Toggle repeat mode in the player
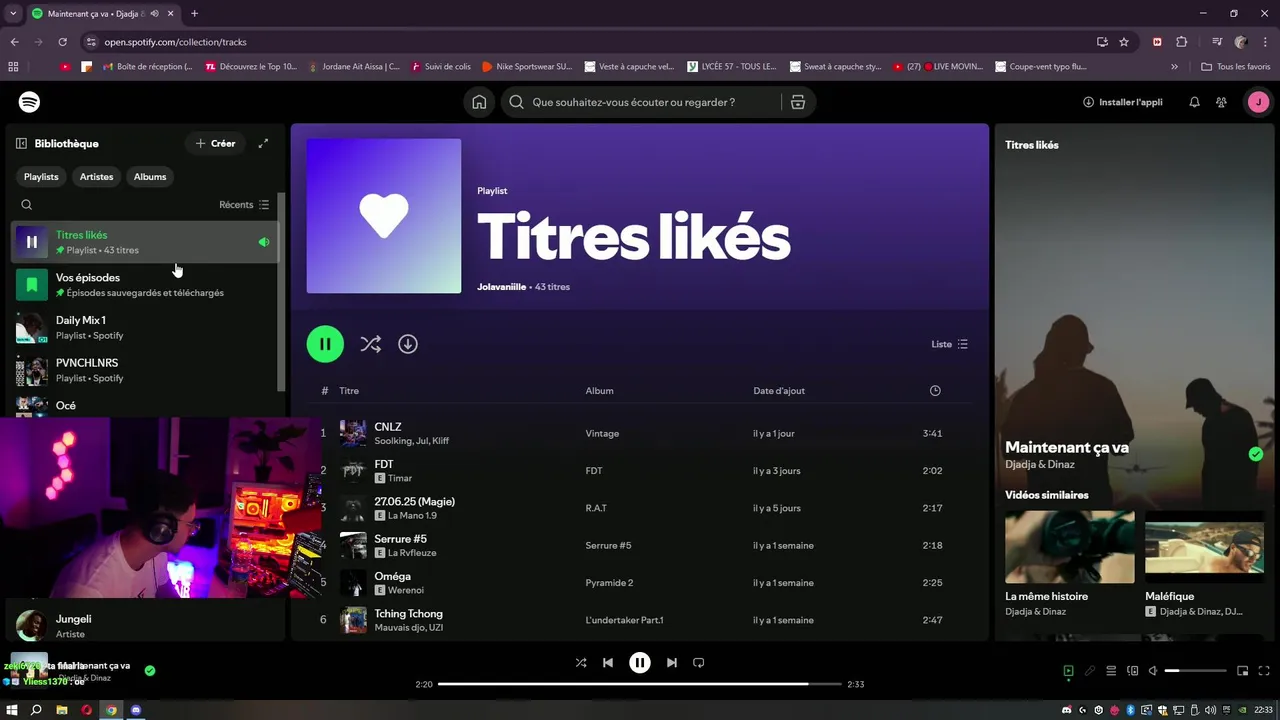Image resolution: width=1280 pixels, height=720 pixels. (x=699, y=662)
